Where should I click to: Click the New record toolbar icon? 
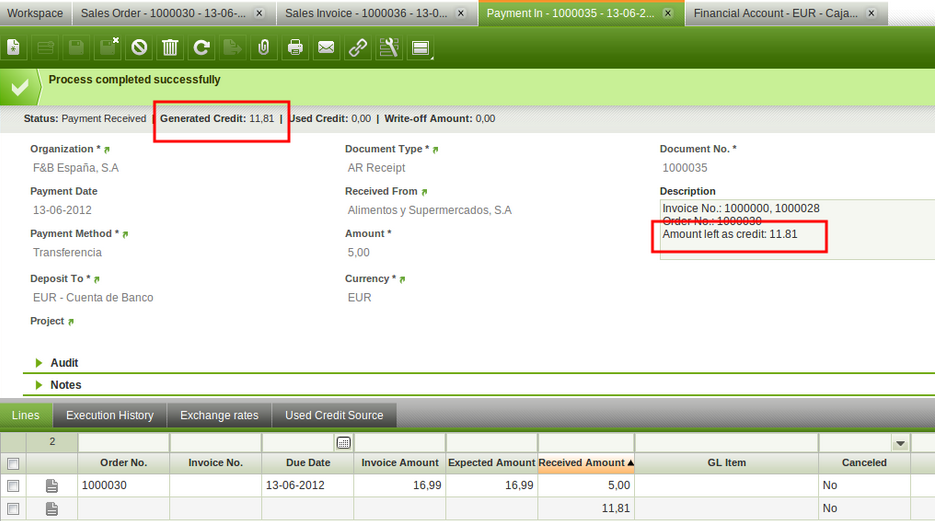click(x=14, y=47)
